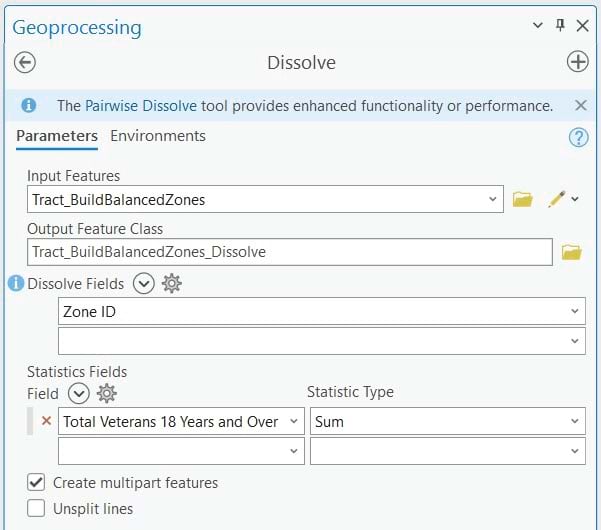Click info icon beside Dissolve Fields label

click(x=16, y=284)
